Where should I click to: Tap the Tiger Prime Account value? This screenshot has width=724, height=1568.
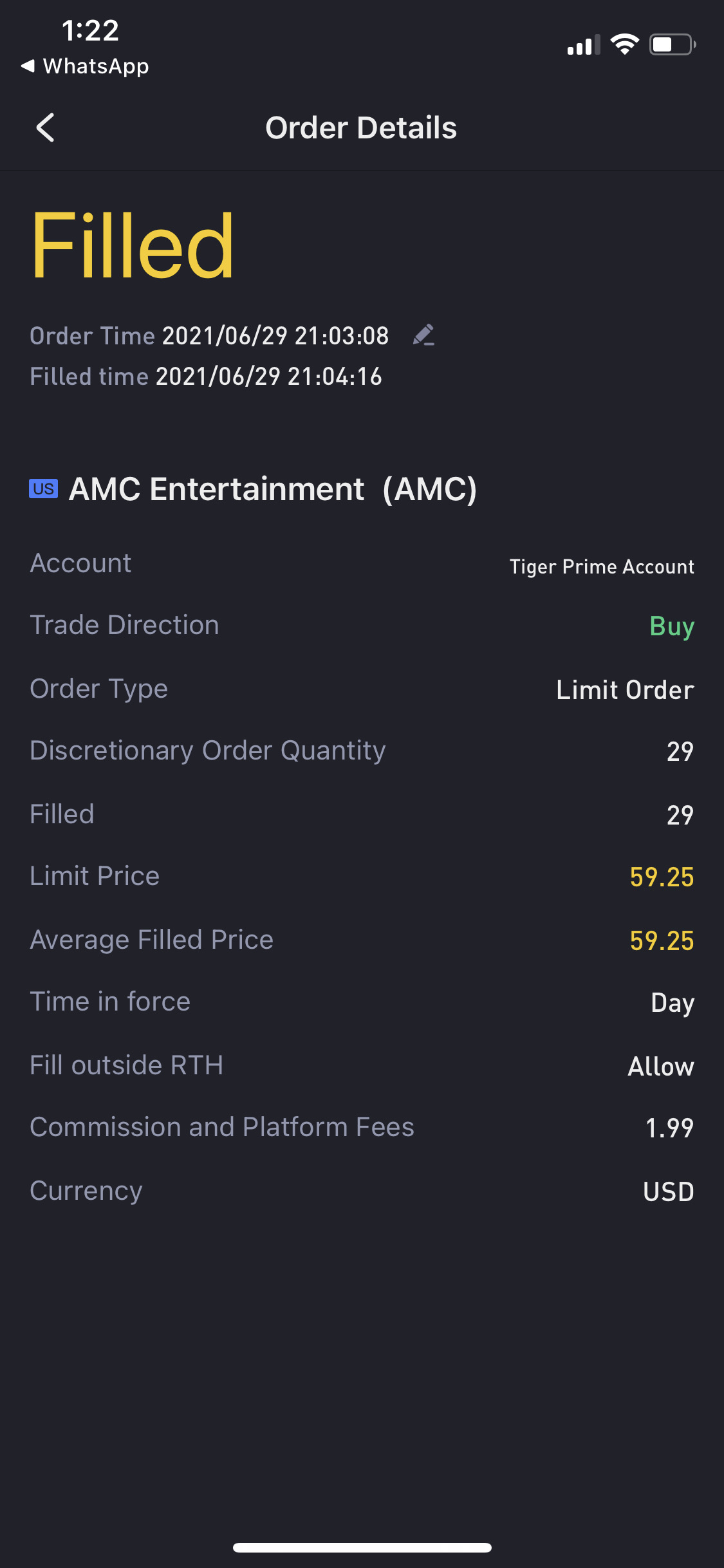pyautogui.click(x=602, y=566)
